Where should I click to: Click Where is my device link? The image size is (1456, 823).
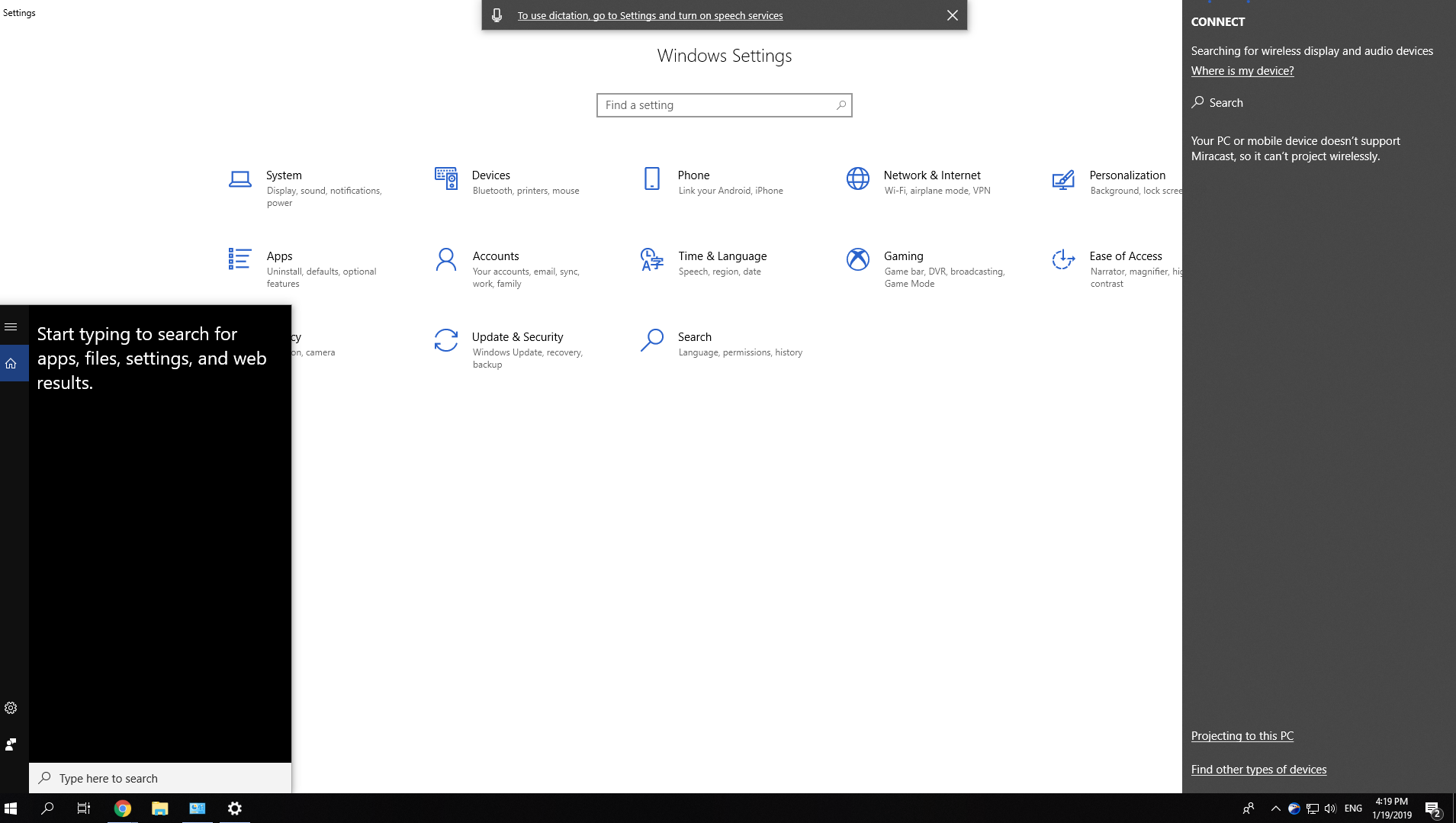tap(1242, 71)
